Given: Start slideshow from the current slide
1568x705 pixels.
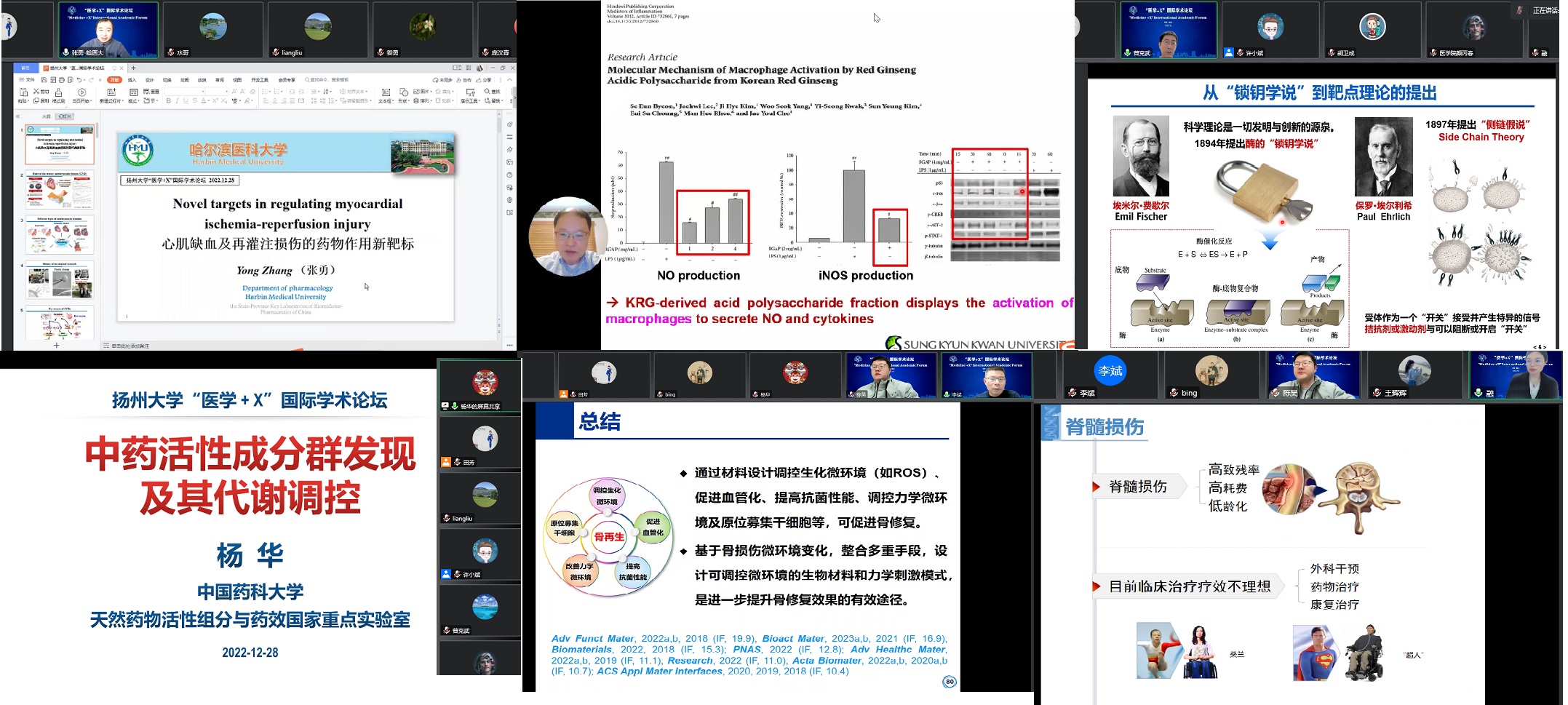Looking at the screenshot, I should (81, 93).
